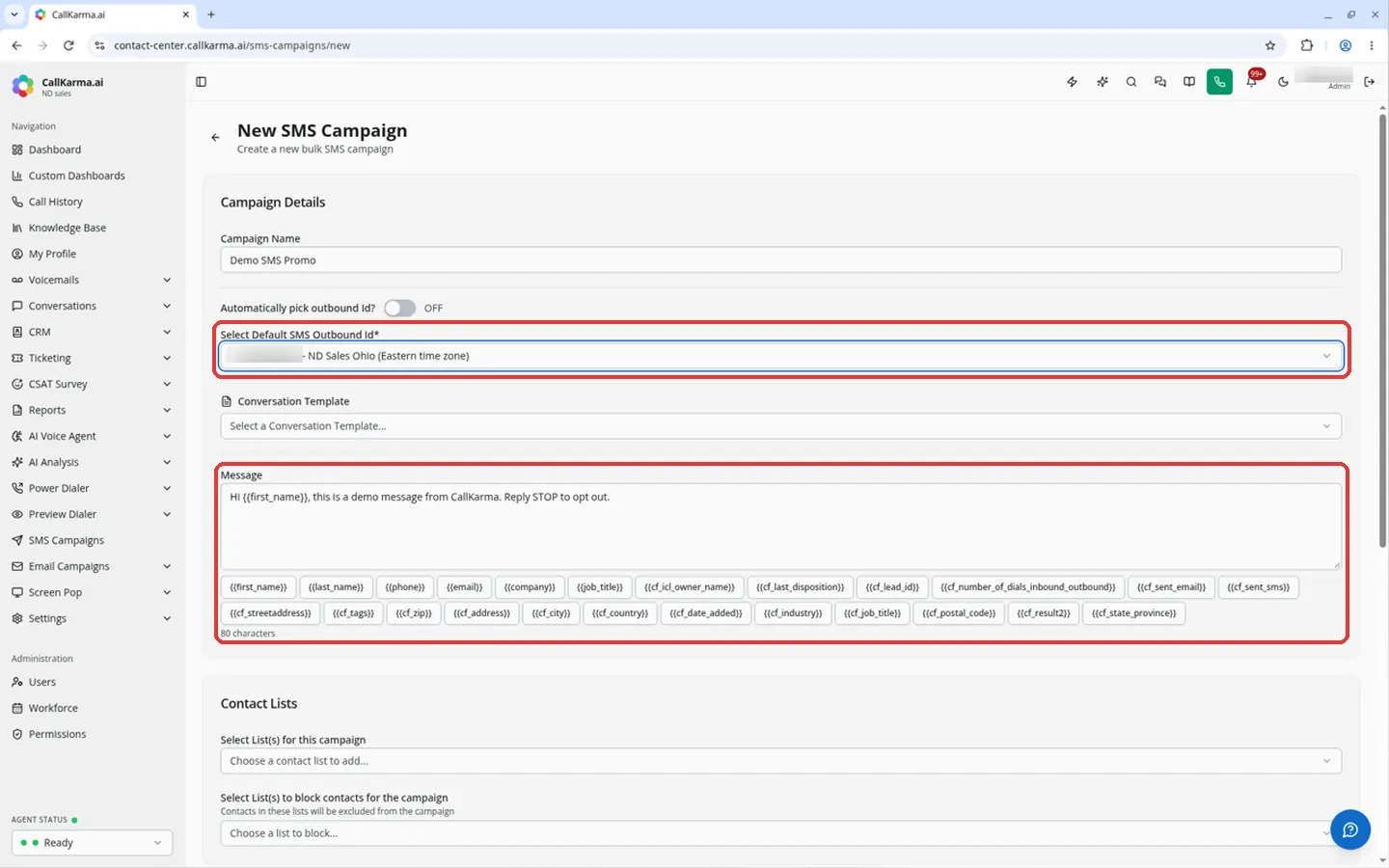Insert the {{first_name}} variable chip
This screenshot has width=1389, height=868.
(x=259, y=587)
